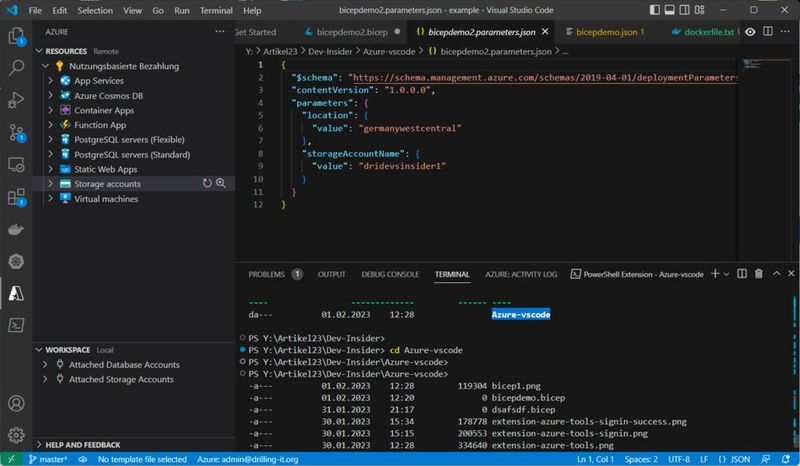Click the editor minimap

pos(767,159)
